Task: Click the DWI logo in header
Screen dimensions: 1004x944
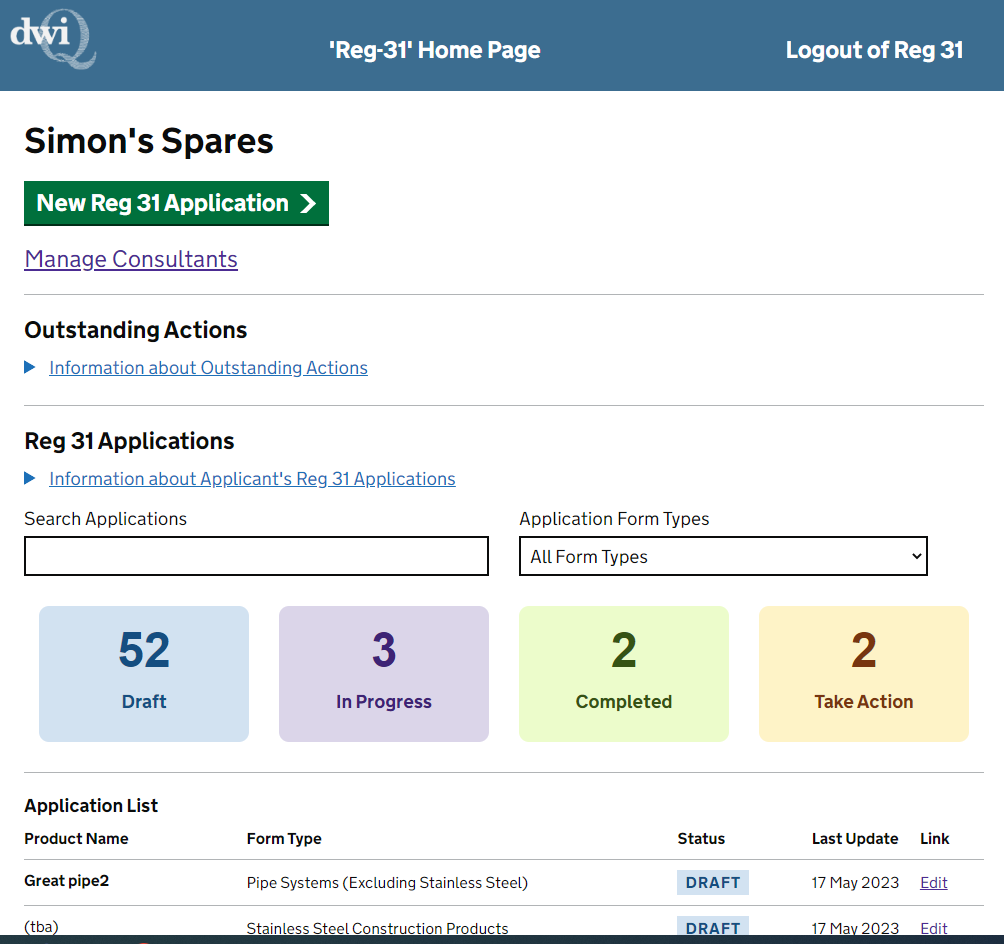Action: point(53,42)
